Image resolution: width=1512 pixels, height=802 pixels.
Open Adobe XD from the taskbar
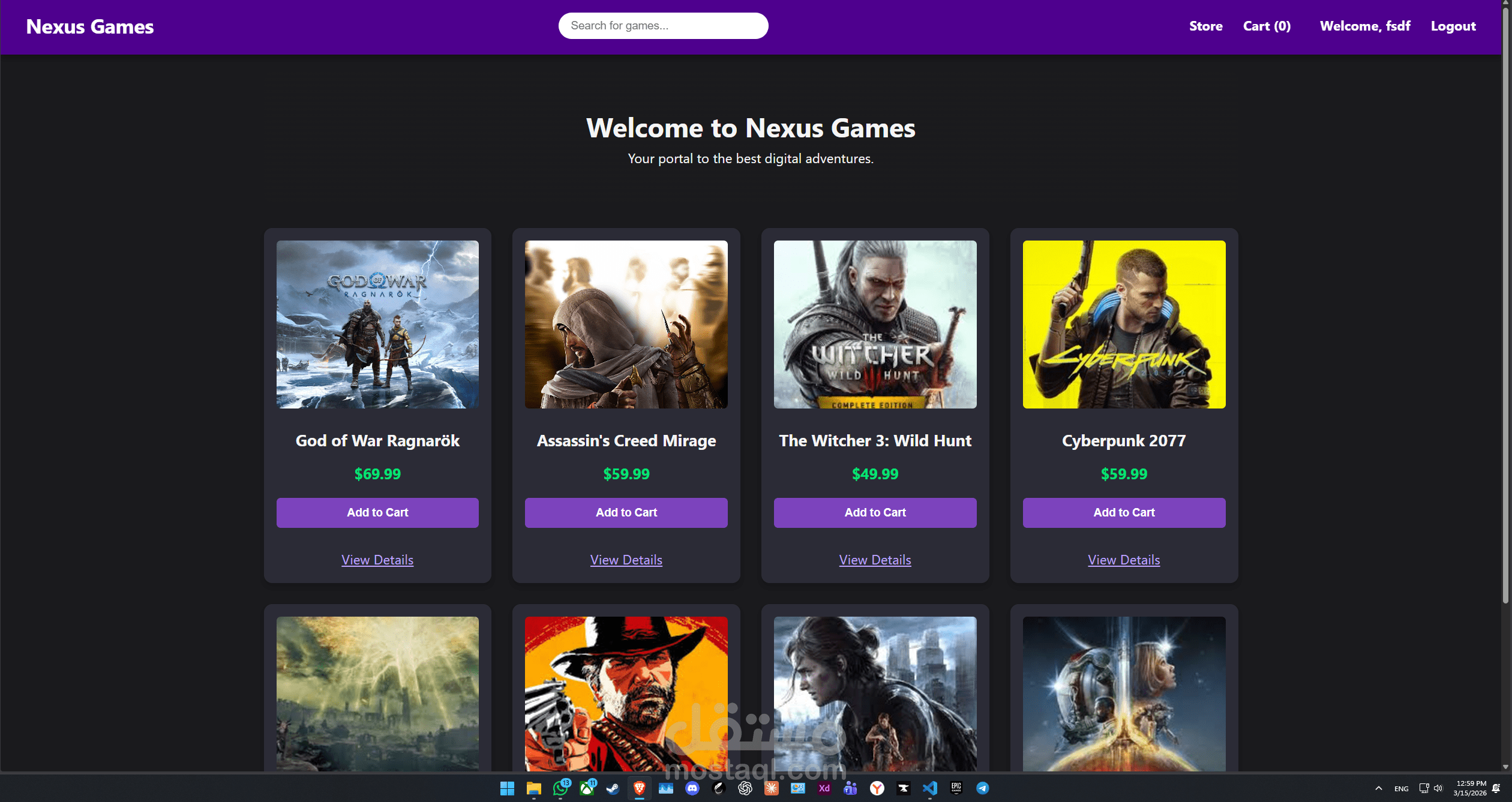click(x=824, y=788)
